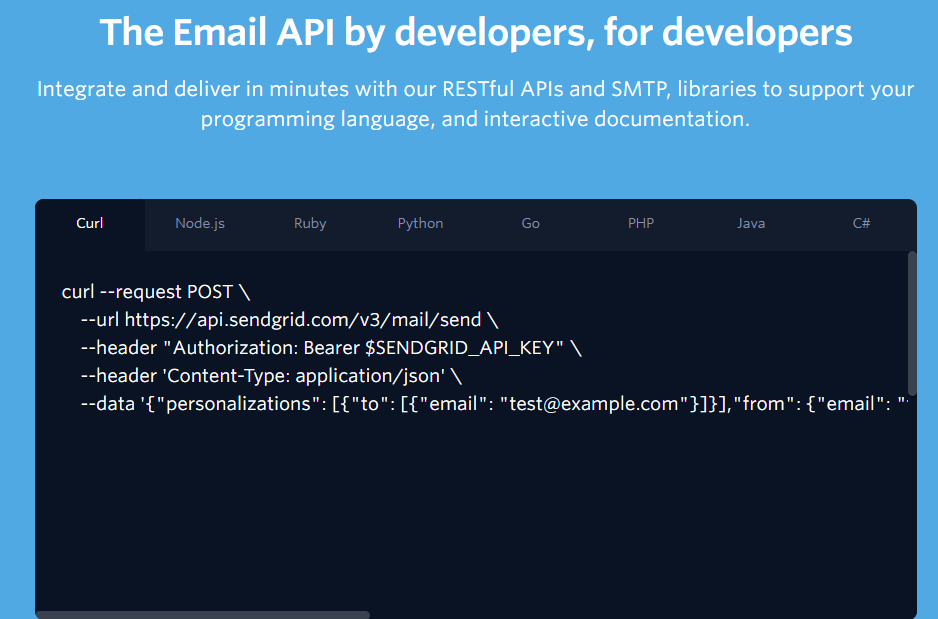
Task: Click the code panel vertical scrollbar
Action: click(x=911, y=322)
